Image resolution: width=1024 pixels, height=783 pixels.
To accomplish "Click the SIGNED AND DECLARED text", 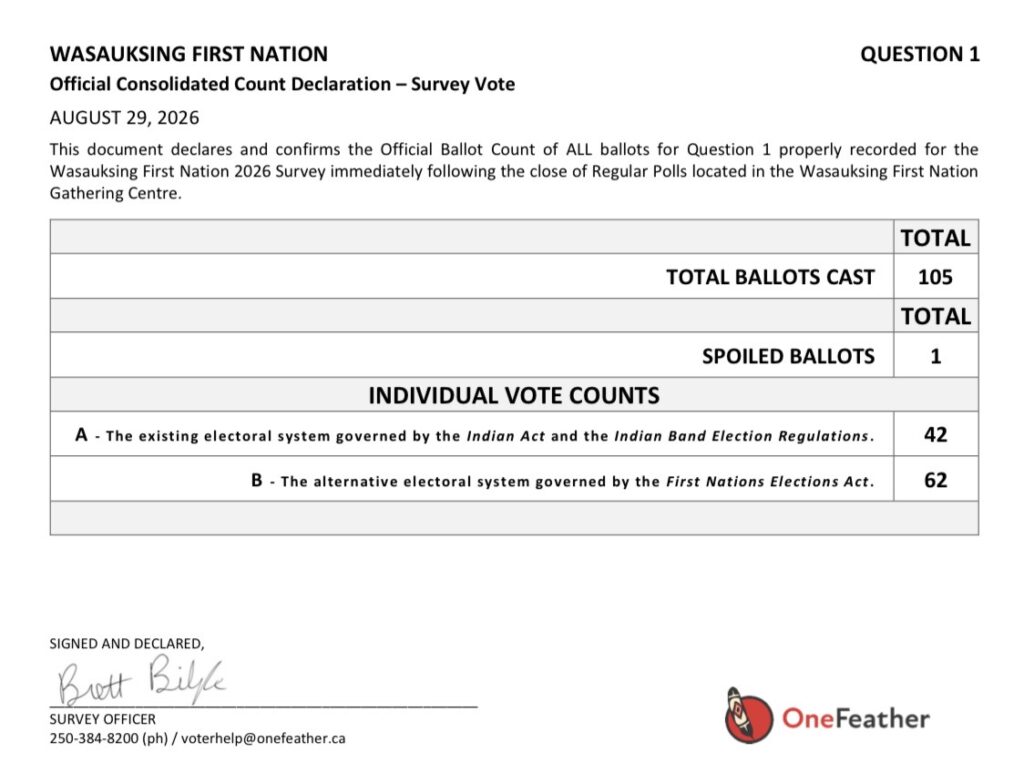I will (127, 644).
